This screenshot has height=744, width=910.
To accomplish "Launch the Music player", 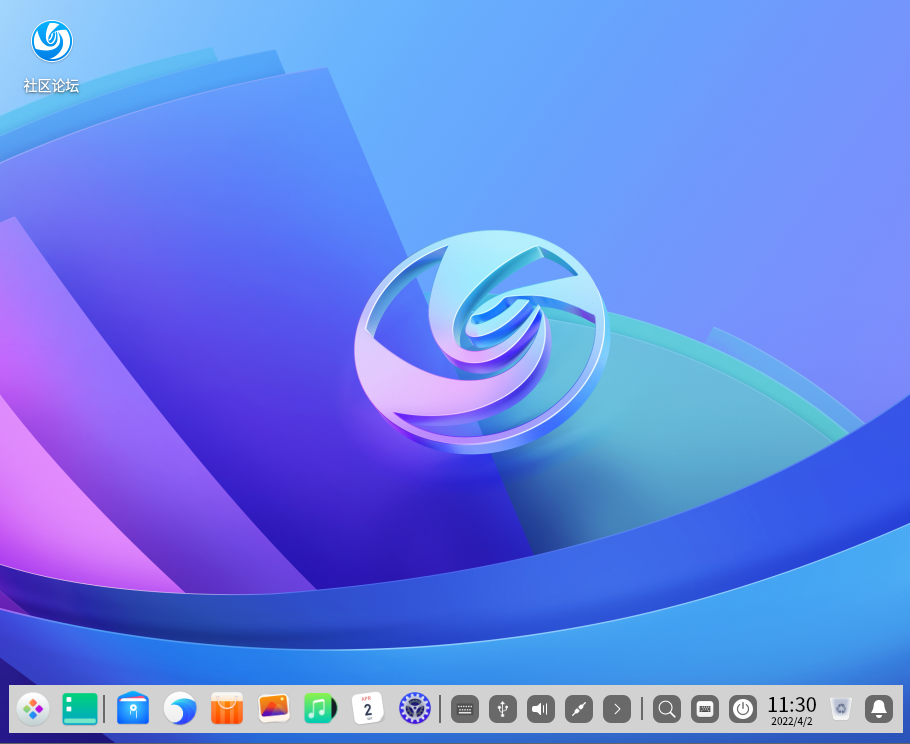I will pyautogui.click(x=320, y=709).
